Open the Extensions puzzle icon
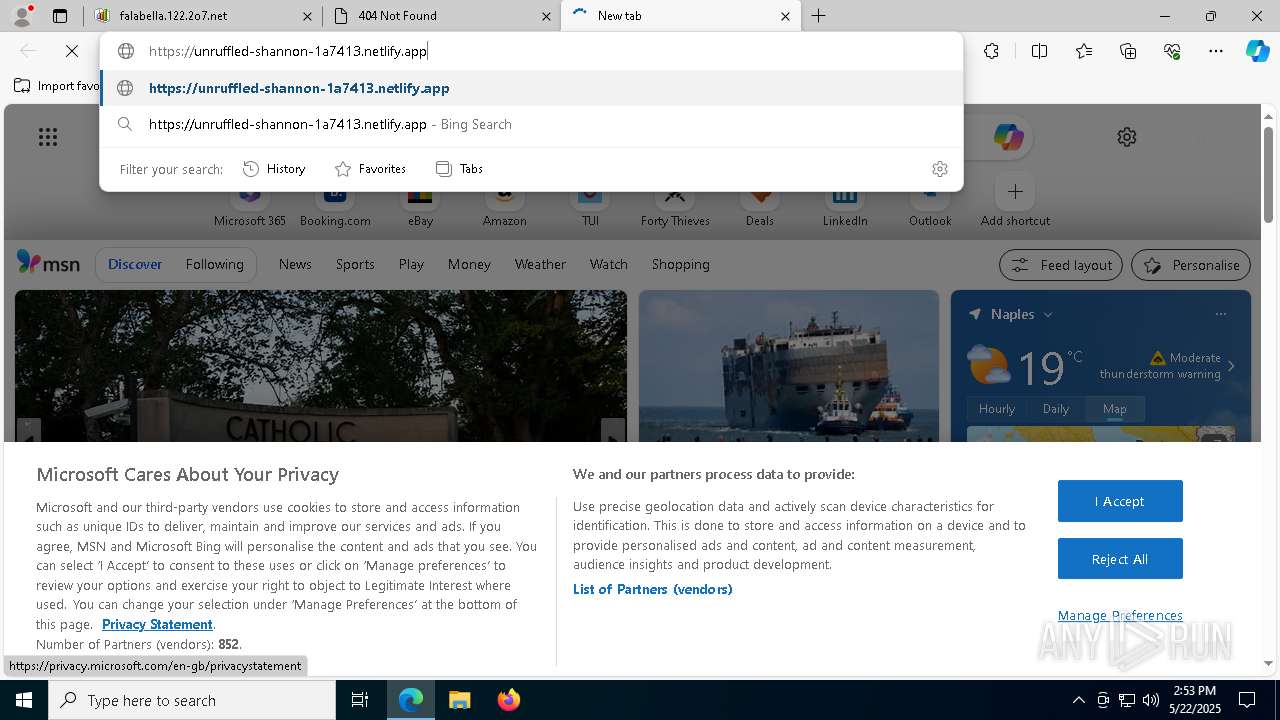Viewport: 1280px width, 720px height. pyautogui.click(x=991, y=51)
